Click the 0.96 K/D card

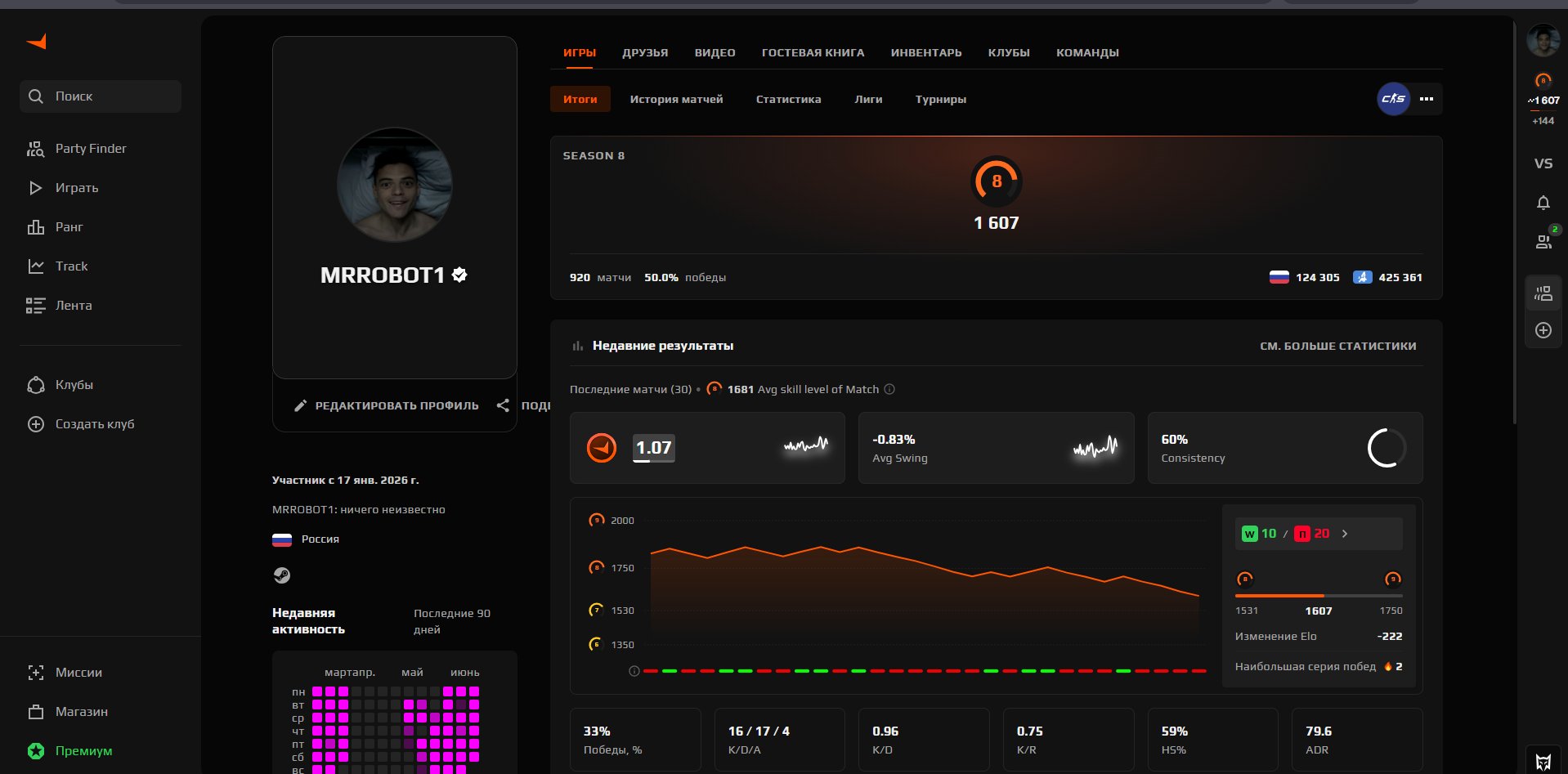pos(924,740)
